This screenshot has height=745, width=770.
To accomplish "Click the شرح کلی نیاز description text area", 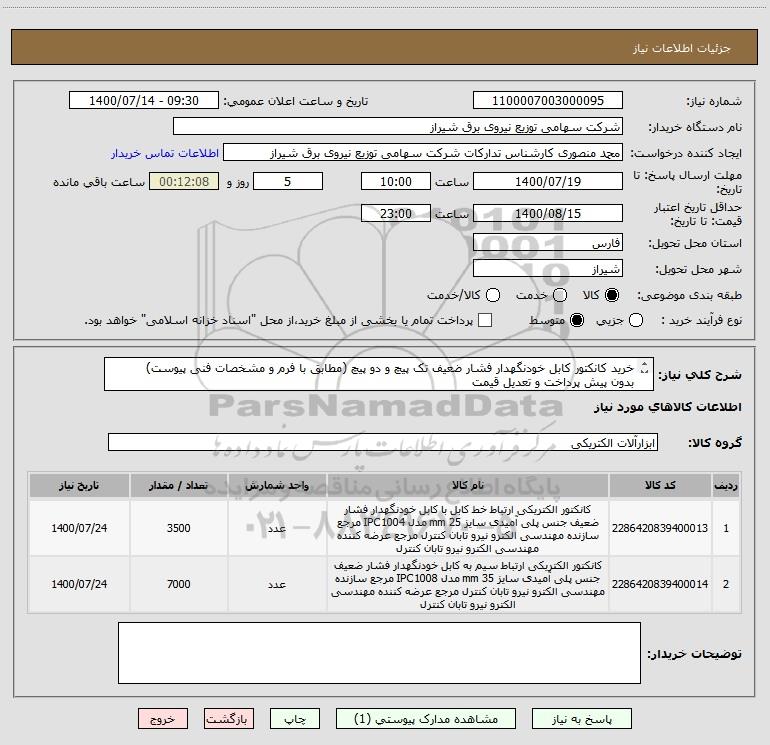I will [379, 375].
